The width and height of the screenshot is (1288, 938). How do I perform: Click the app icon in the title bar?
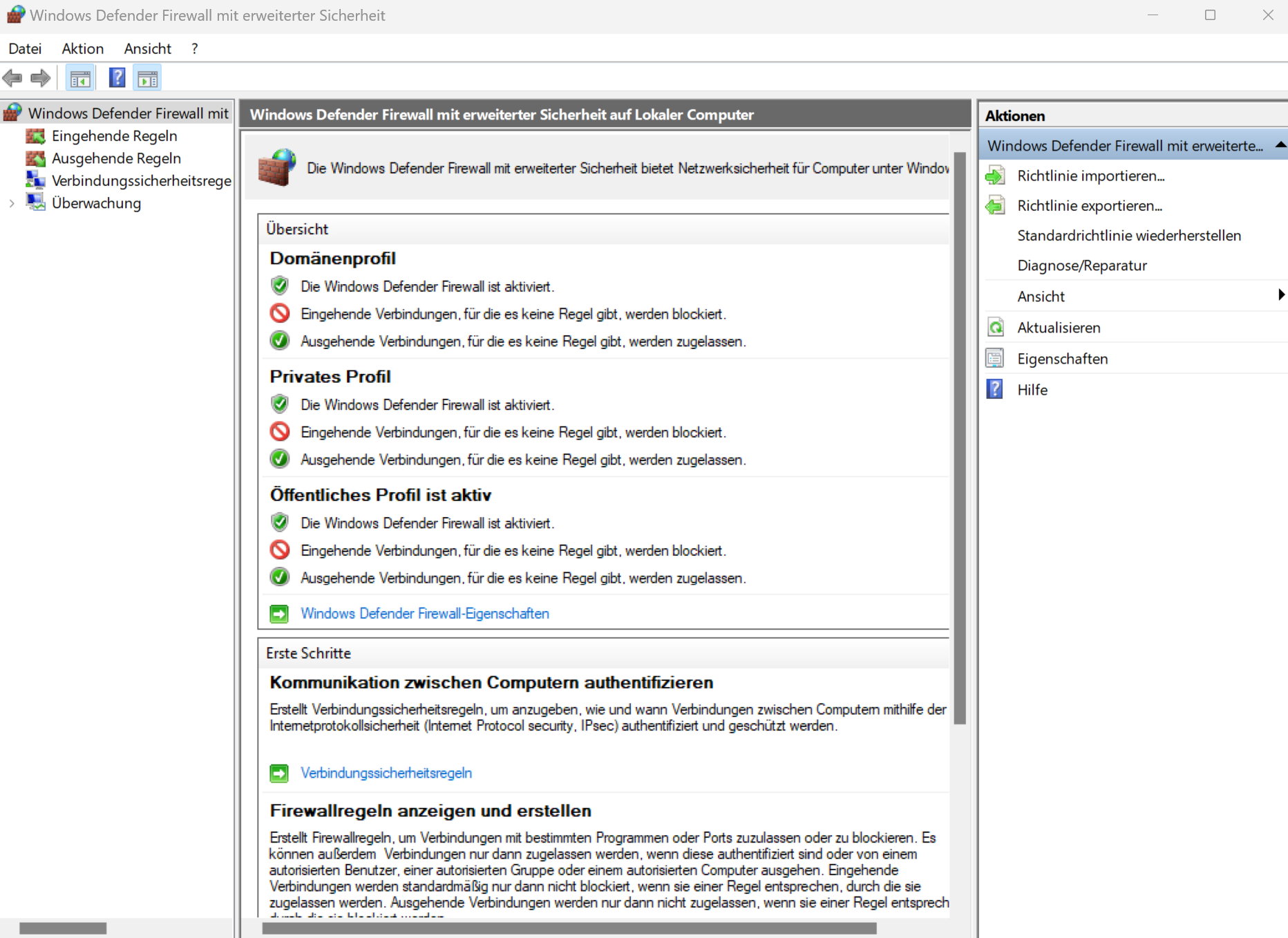16,15
